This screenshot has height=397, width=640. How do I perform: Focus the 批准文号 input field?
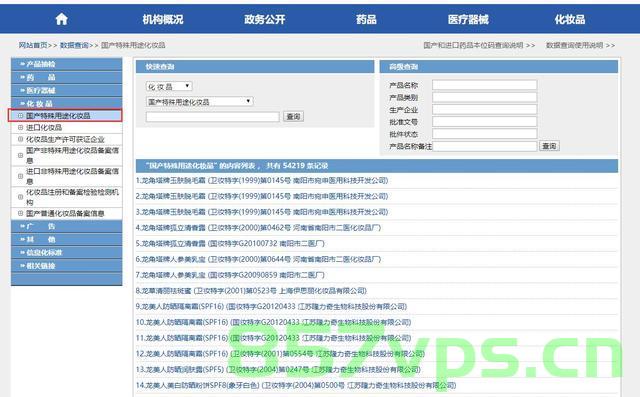[484, 122]
